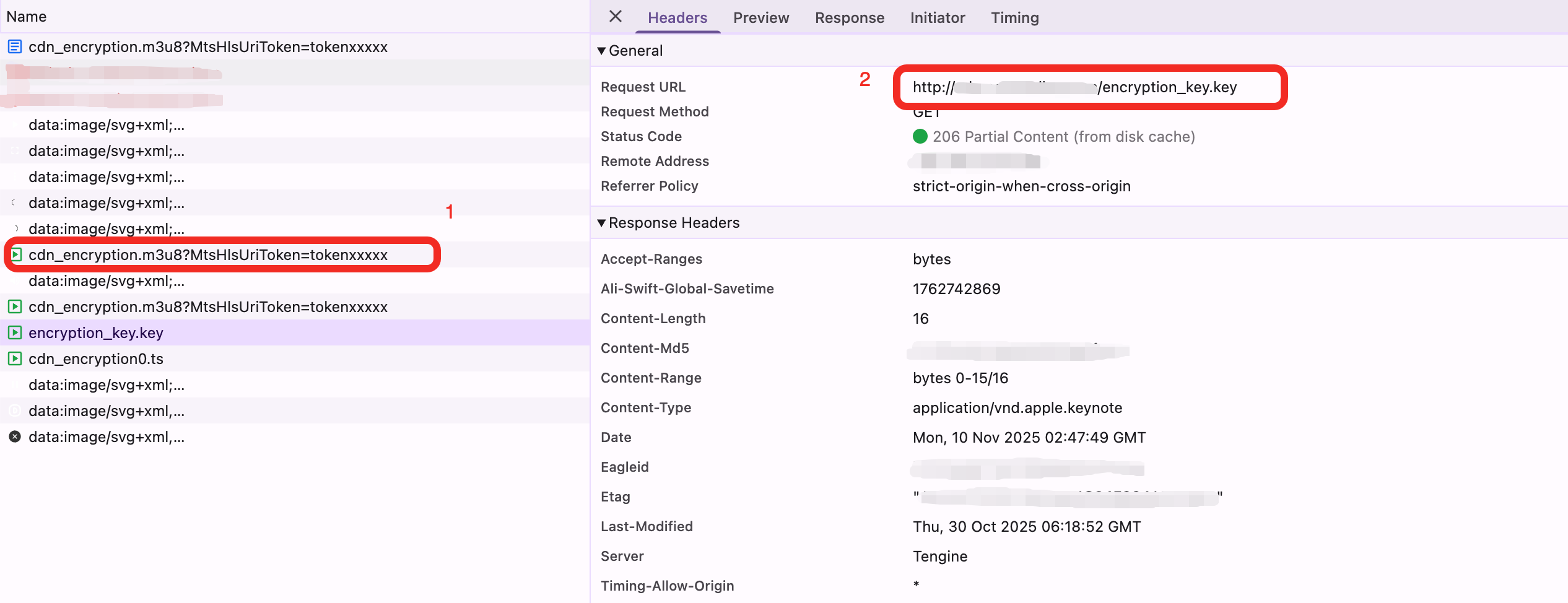Click the Name column header
Viewport: 1568px width, 603px height.
tap(27, 17)
